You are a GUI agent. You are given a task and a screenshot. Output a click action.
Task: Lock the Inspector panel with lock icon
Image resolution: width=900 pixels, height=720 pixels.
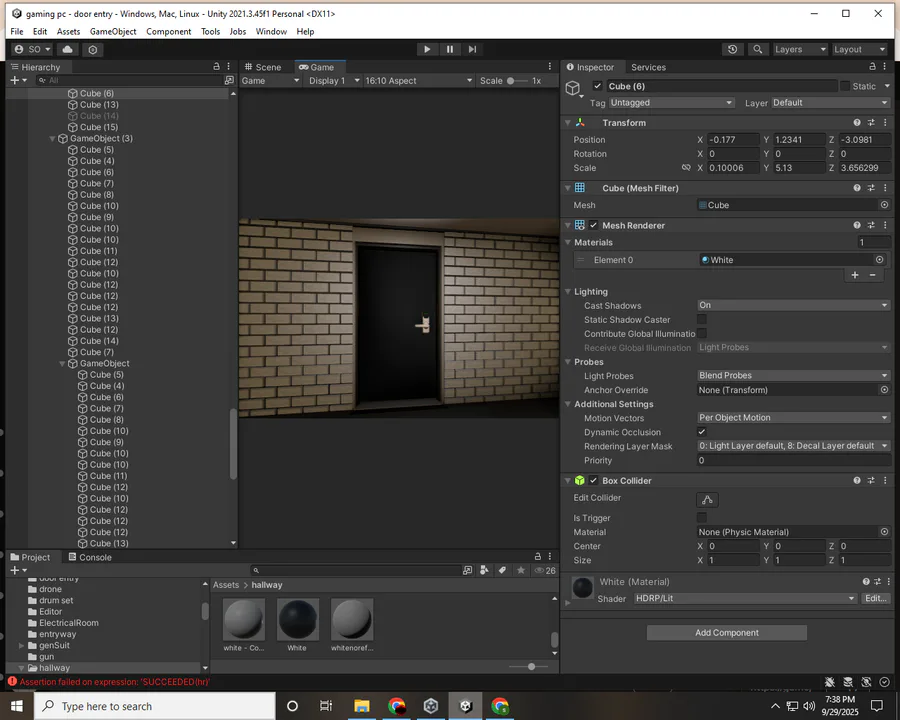coord(872,67)
